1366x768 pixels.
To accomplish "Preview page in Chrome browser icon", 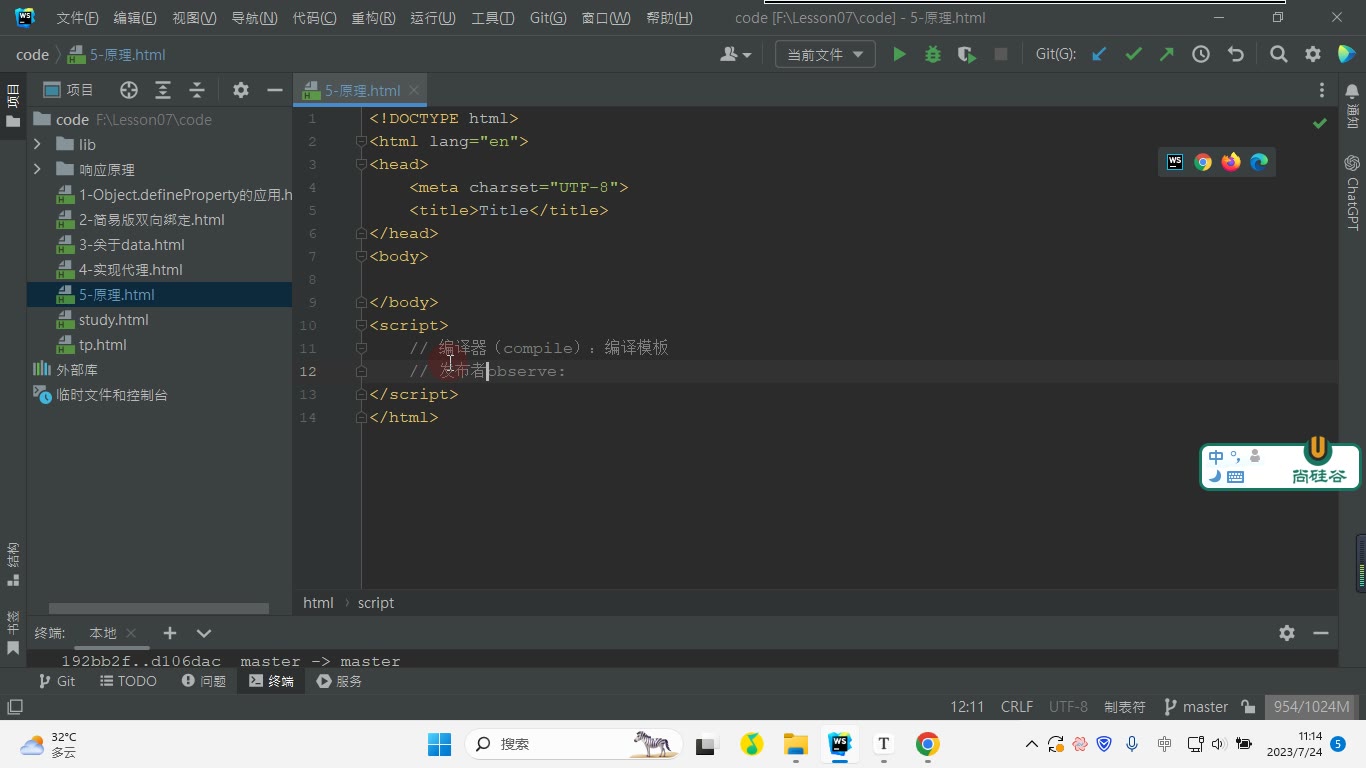I will tap(1203, 162).
